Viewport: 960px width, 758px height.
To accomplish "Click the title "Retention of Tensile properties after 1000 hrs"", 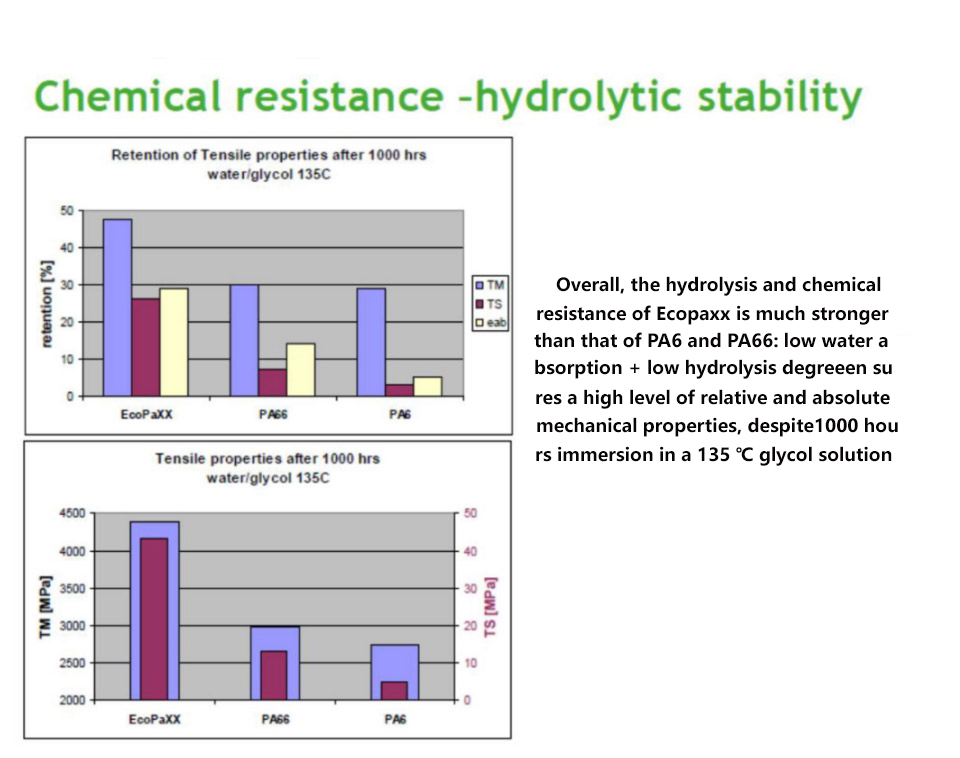I will point(268,155).
